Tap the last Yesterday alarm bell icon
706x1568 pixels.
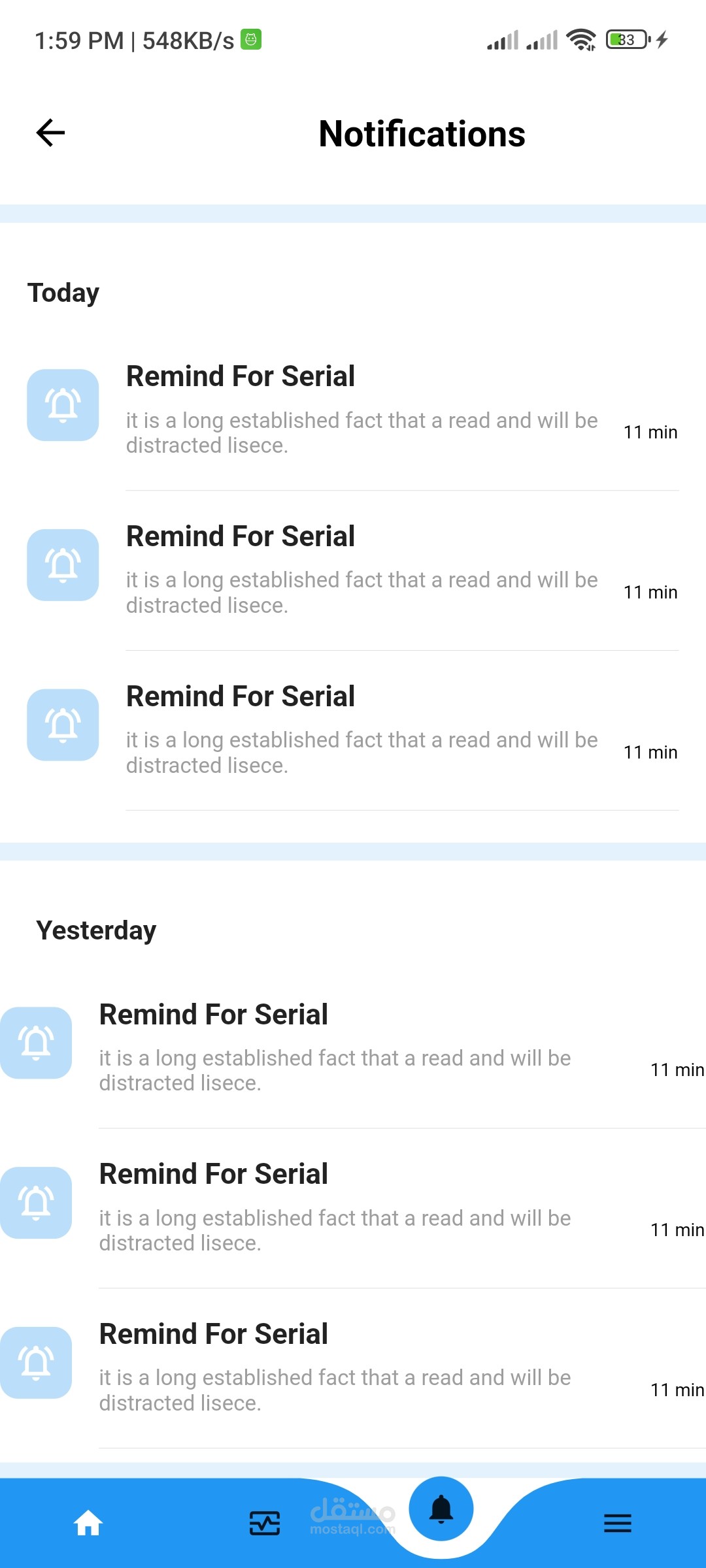36,1363
